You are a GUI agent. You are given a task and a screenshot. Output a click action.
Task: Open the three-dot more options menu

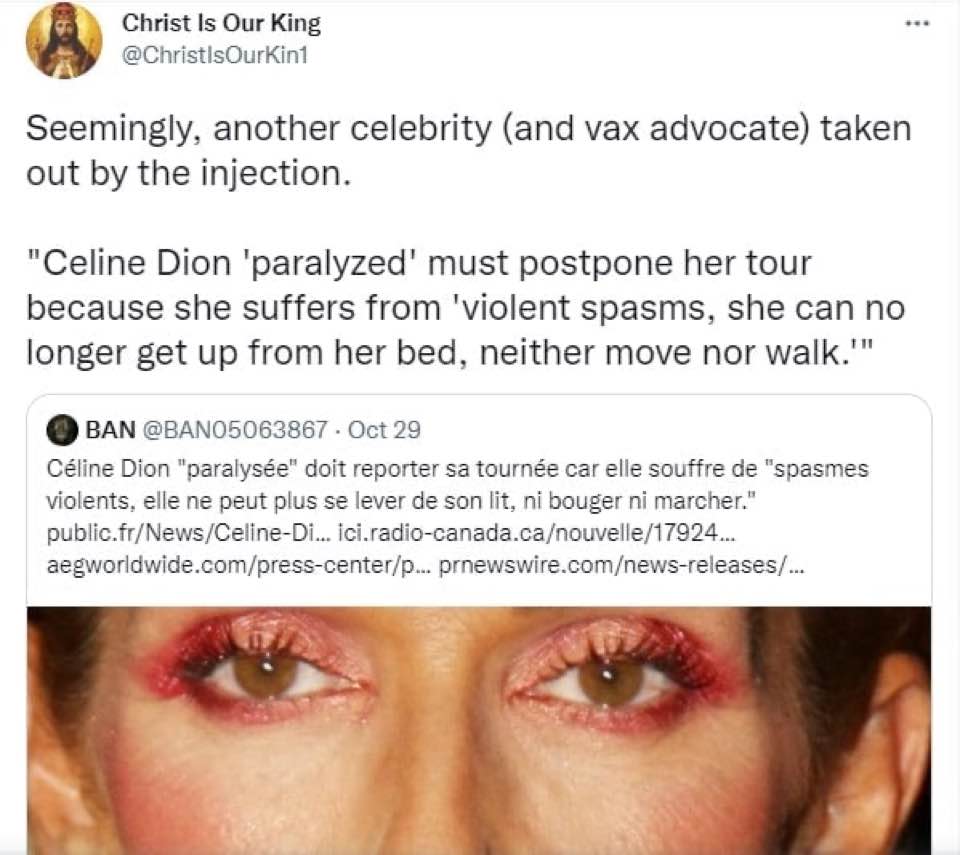tap(918, 24)
